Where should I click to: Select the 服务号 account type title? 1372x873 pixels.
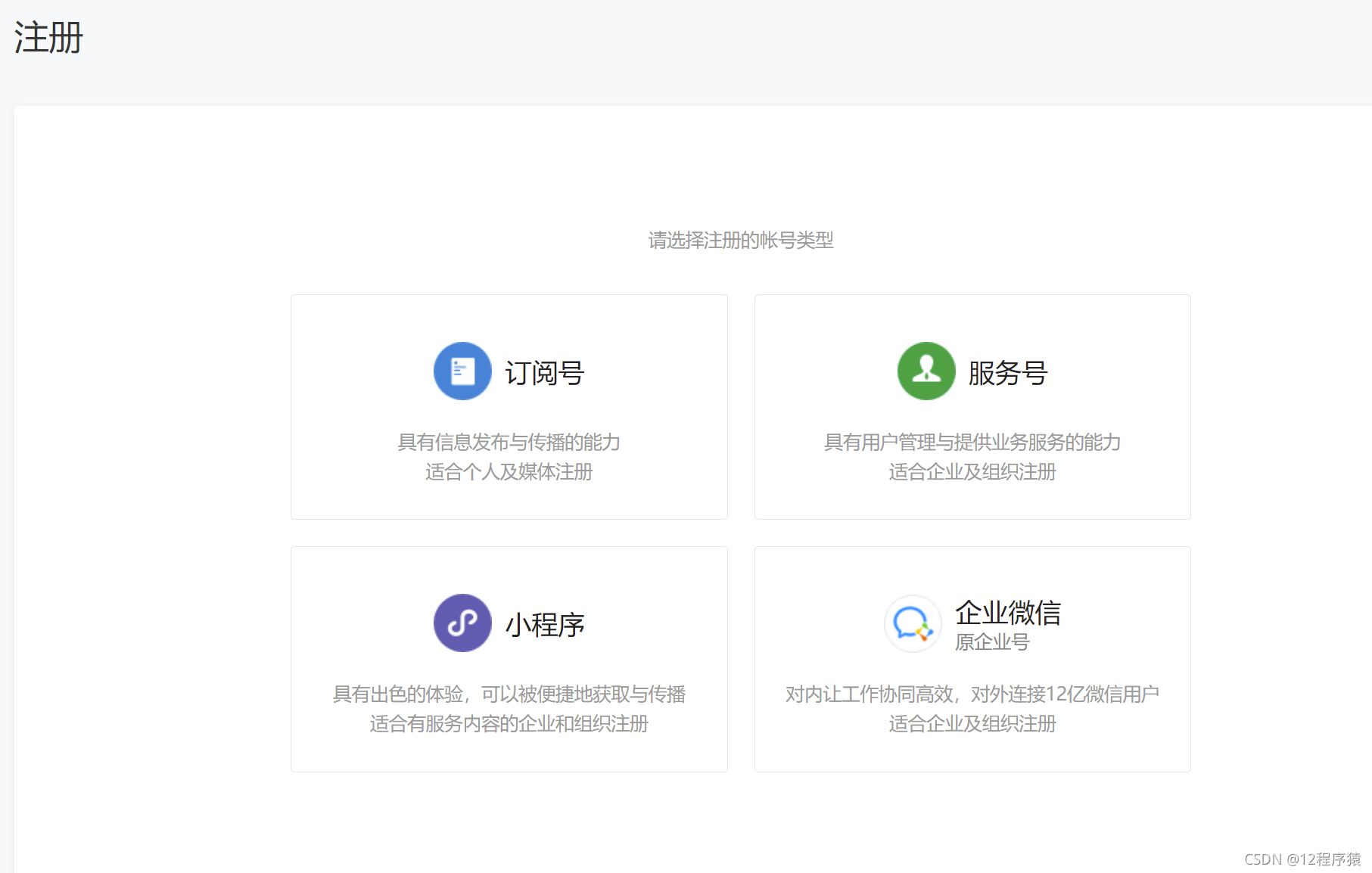(1008, 372)
